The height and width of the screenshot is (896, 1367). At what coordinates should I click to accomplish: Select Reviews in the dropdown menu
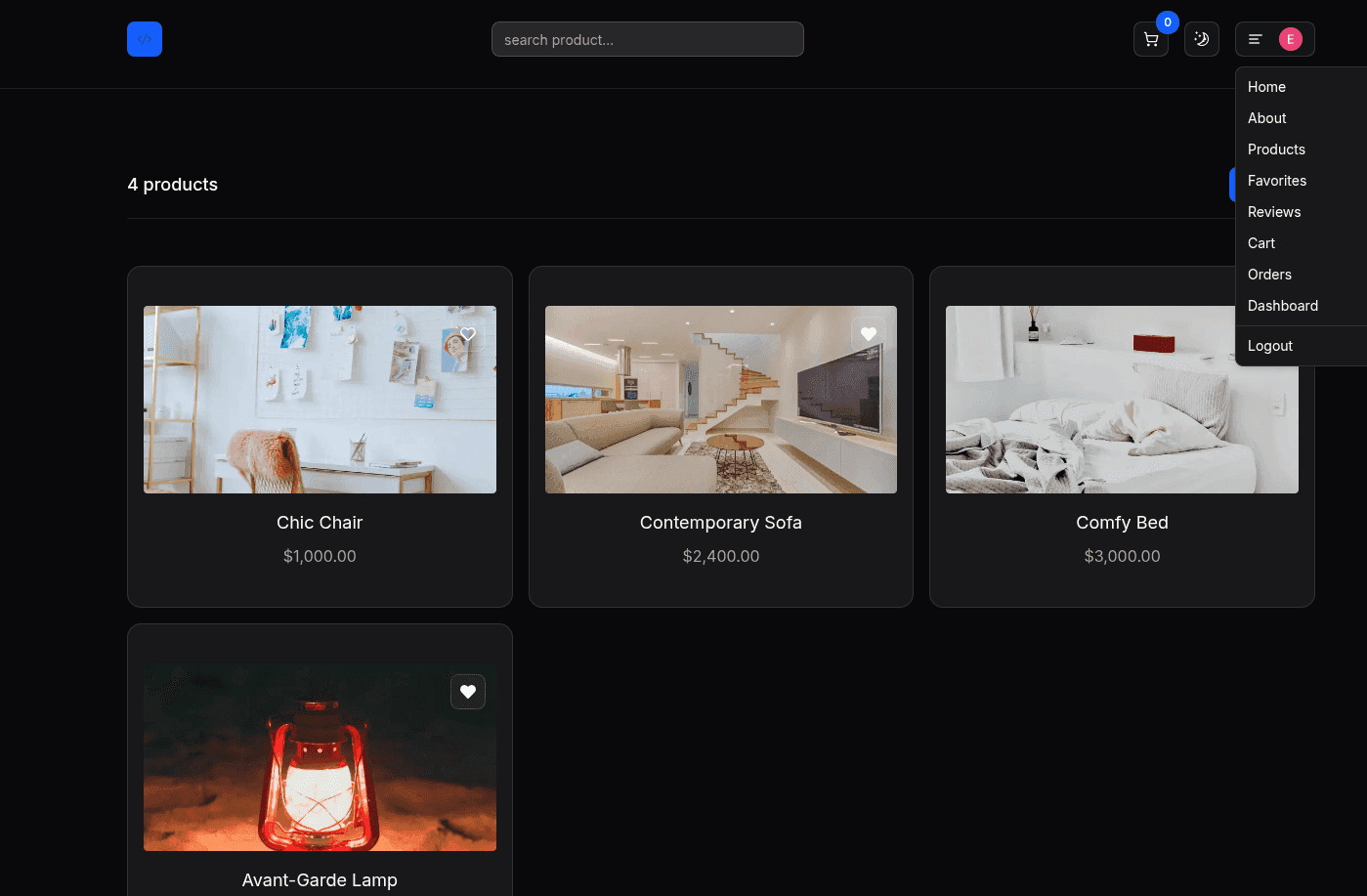click(1273, 212)
